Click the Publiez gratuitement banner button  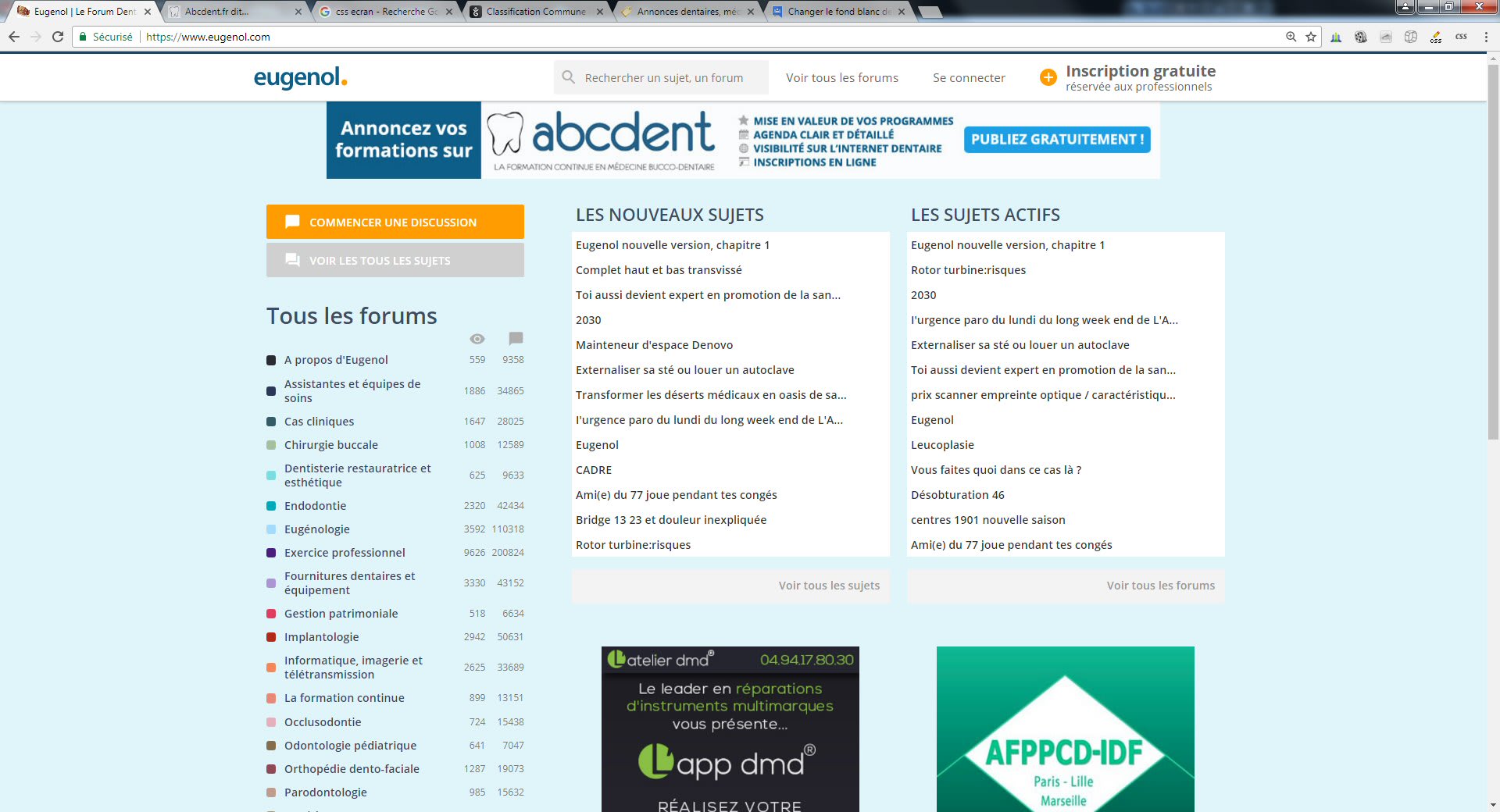click(1056, 140)
